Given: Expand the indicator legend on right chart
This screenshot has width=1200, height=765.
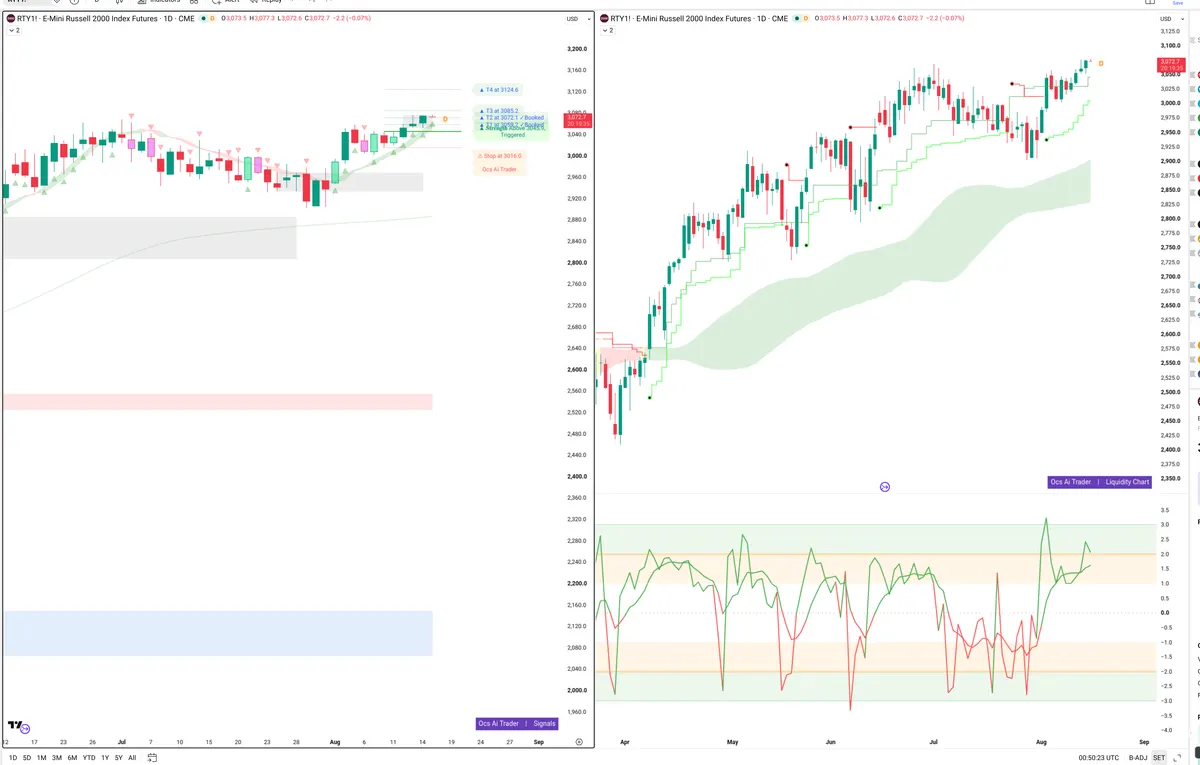Looking at the screenshot, I should click(607, 31).
